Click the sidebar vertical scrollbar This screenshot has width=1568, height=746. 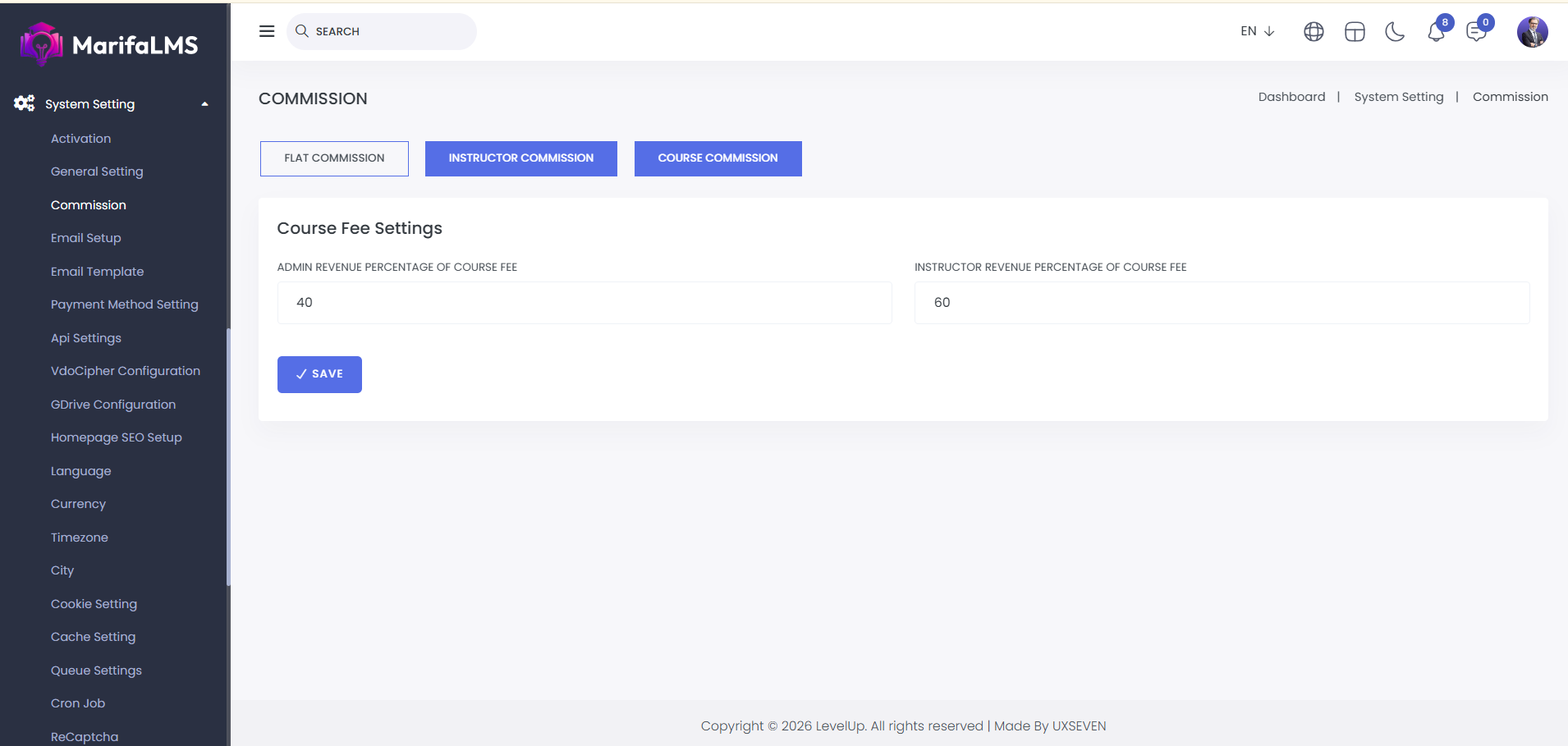(x=228, y=456)
